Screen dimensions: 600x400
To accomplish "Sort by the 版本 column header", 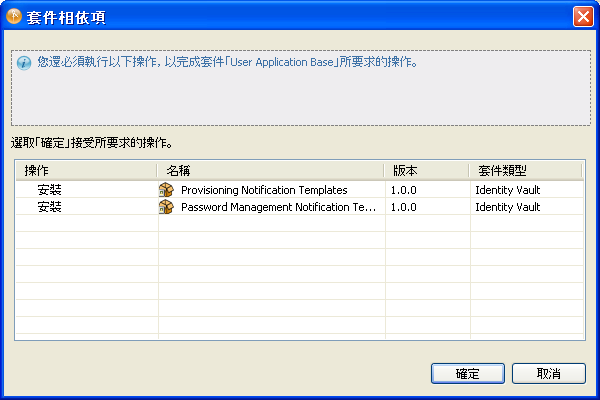I will click(427, 170).
